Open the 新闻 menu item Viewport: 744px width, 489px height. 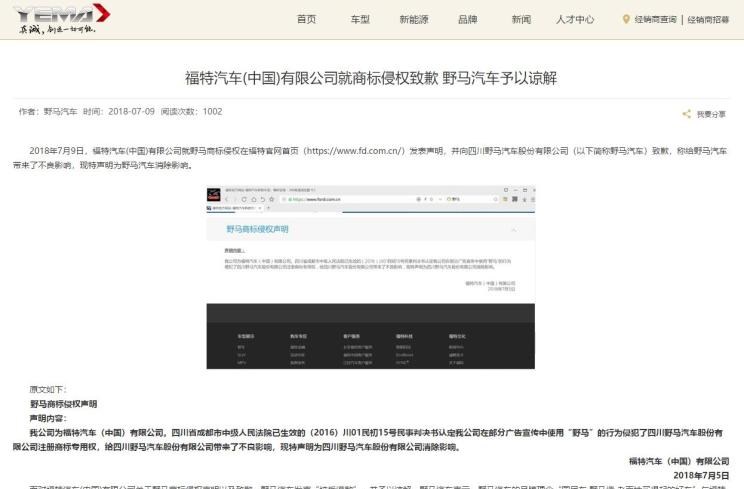pyautogui.click(x=521, y=19)
